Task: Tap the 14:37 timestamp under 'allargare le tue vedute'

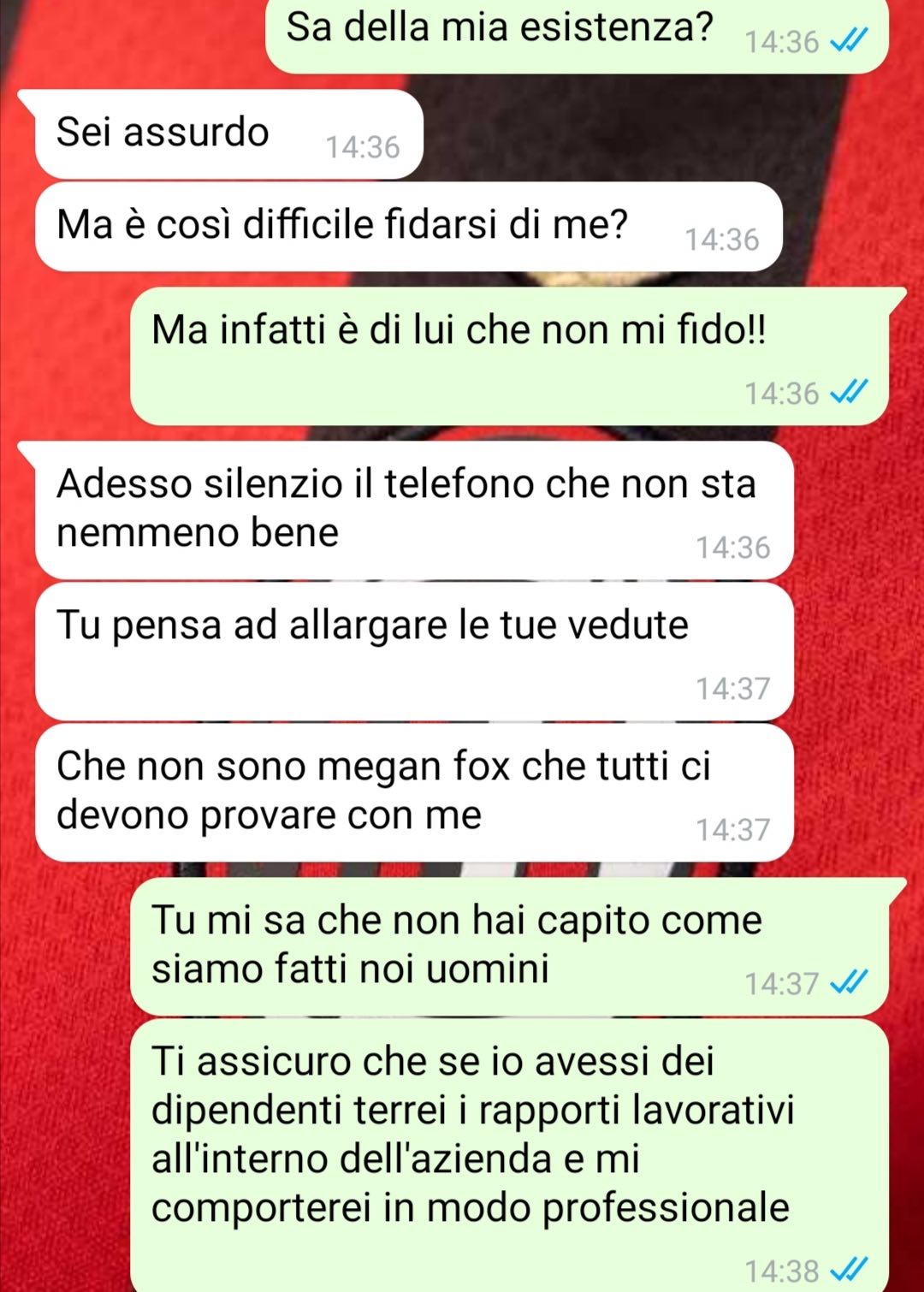Action: point(733,688)
